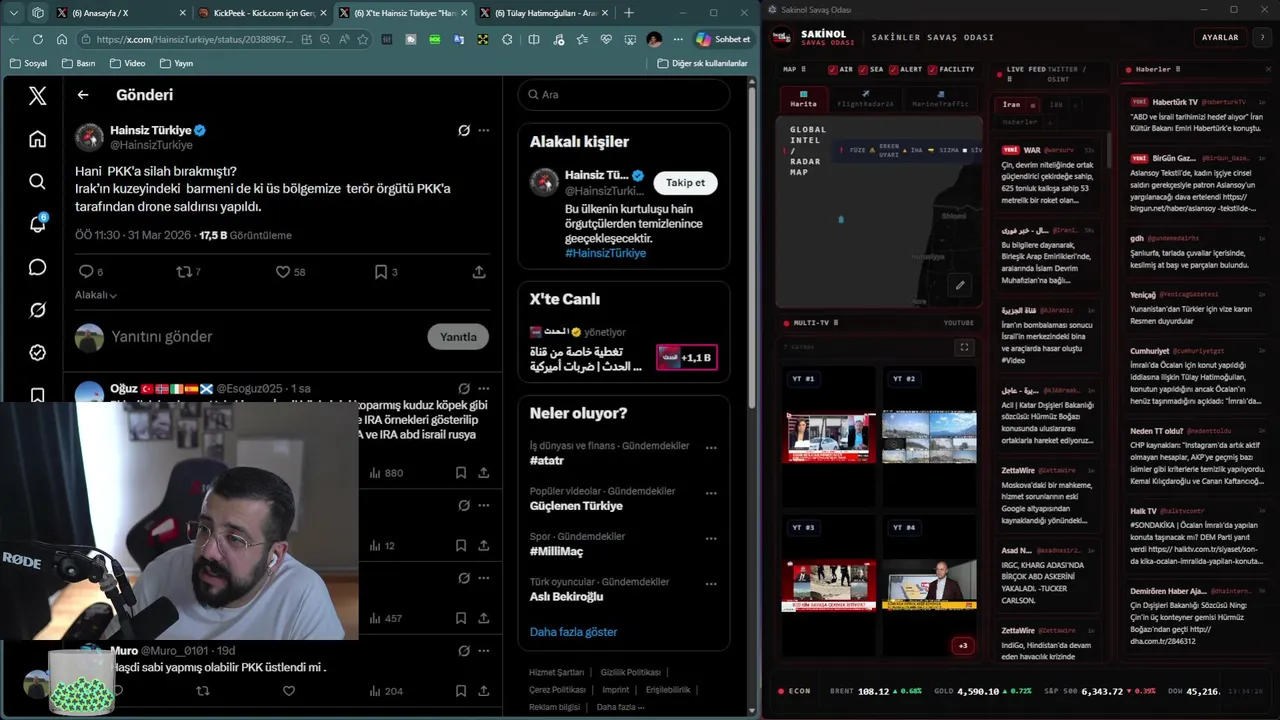The width and height of the screenshot is (1280, 720).
Task: Open Edge Sohbet et Copilot button
Action: (x=723, y=39)
